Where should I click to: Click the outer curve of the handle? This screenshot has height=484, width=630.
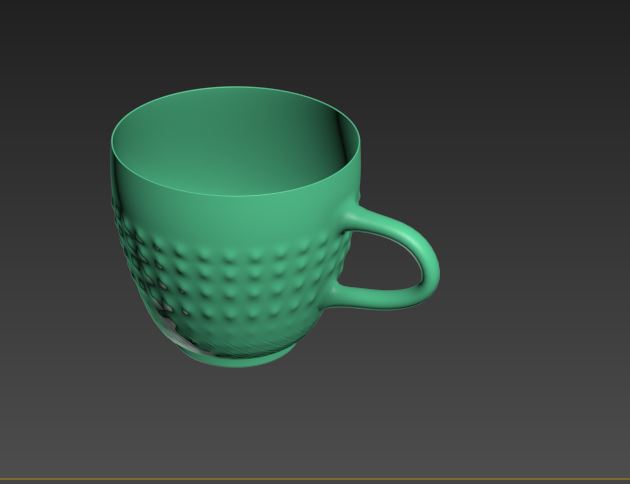pos(436,265)
